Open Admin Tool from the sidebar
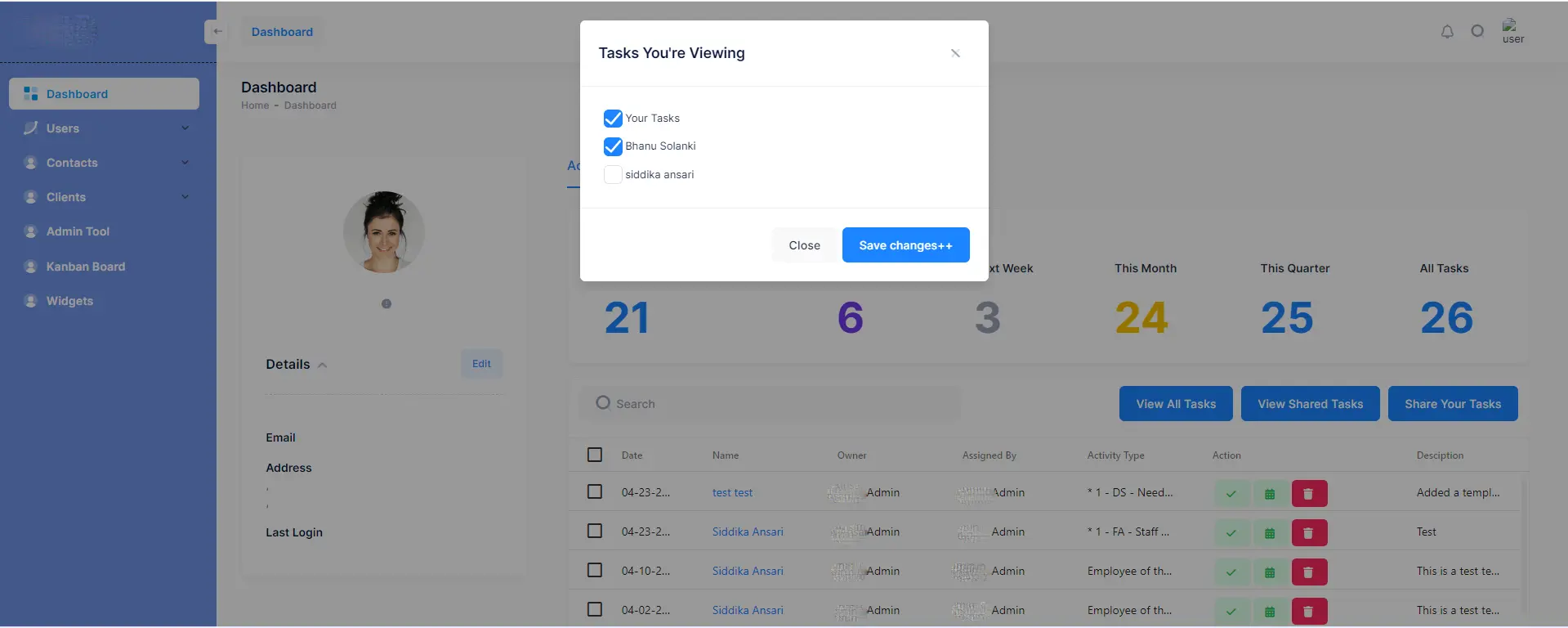The height and width of the screenshot is (628, 1568). pyautogui.click(x=78, y=231)
